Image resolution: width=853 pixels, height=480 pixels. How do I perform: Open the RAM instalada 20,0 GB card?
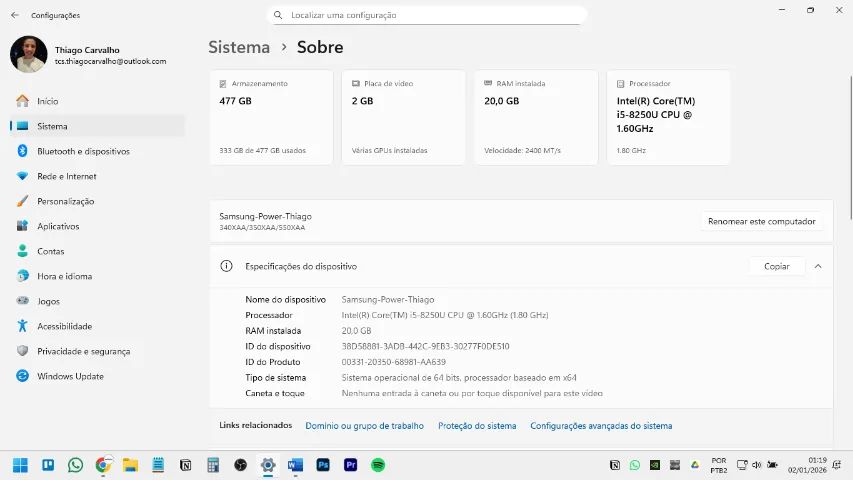point(536,117)
